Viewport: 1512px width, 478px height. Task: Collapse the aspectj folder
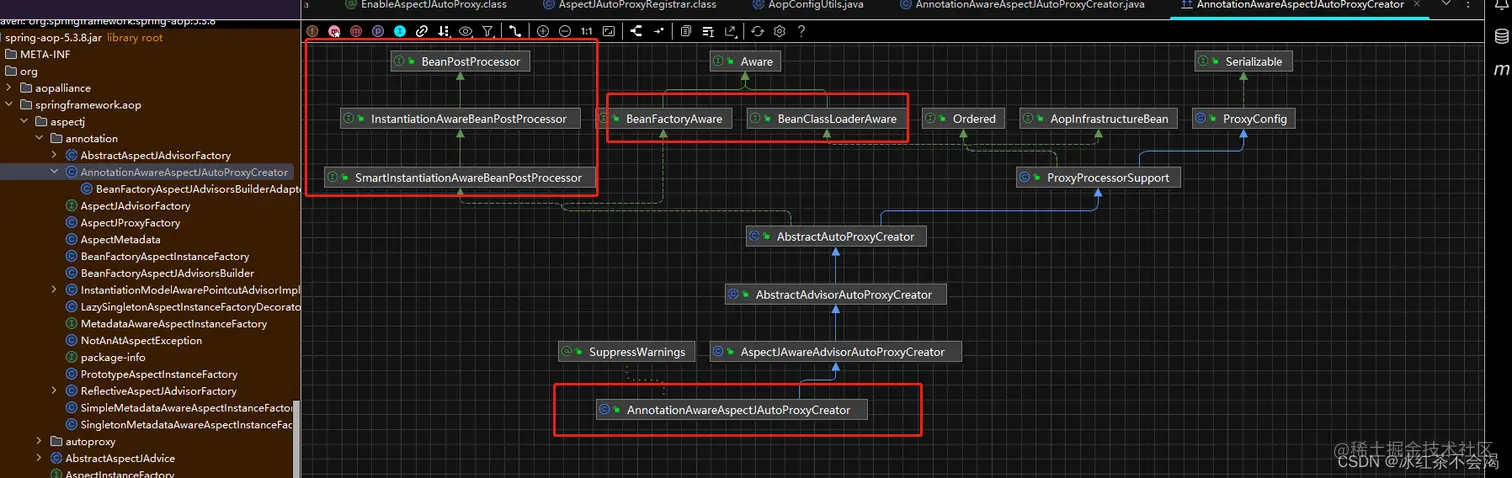coord(24,122)
